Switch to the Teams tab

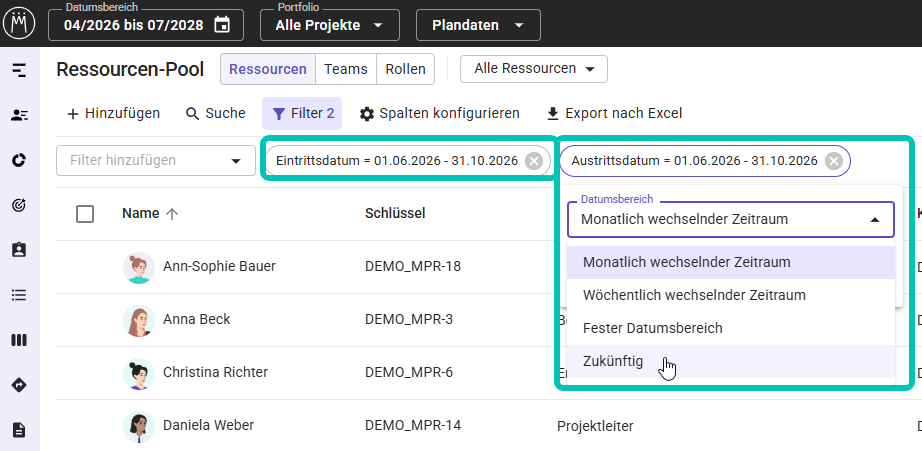coord(346,69)
